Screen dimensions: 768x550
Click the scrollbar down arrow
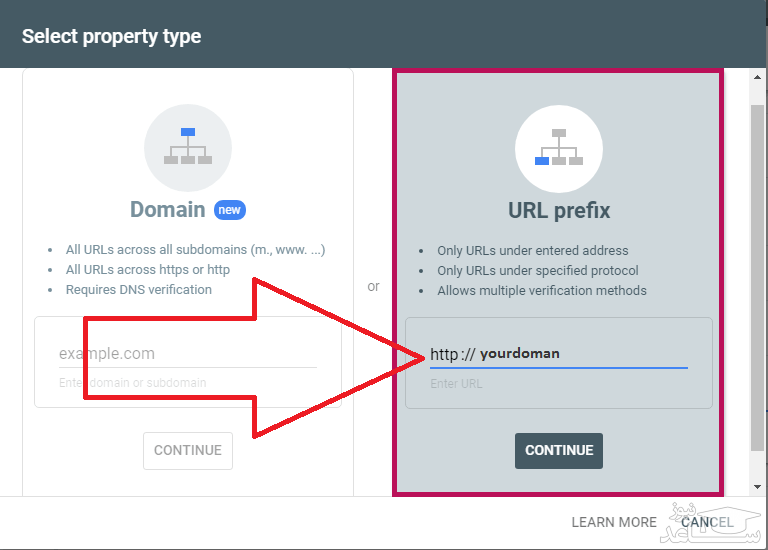pos(757,486)
